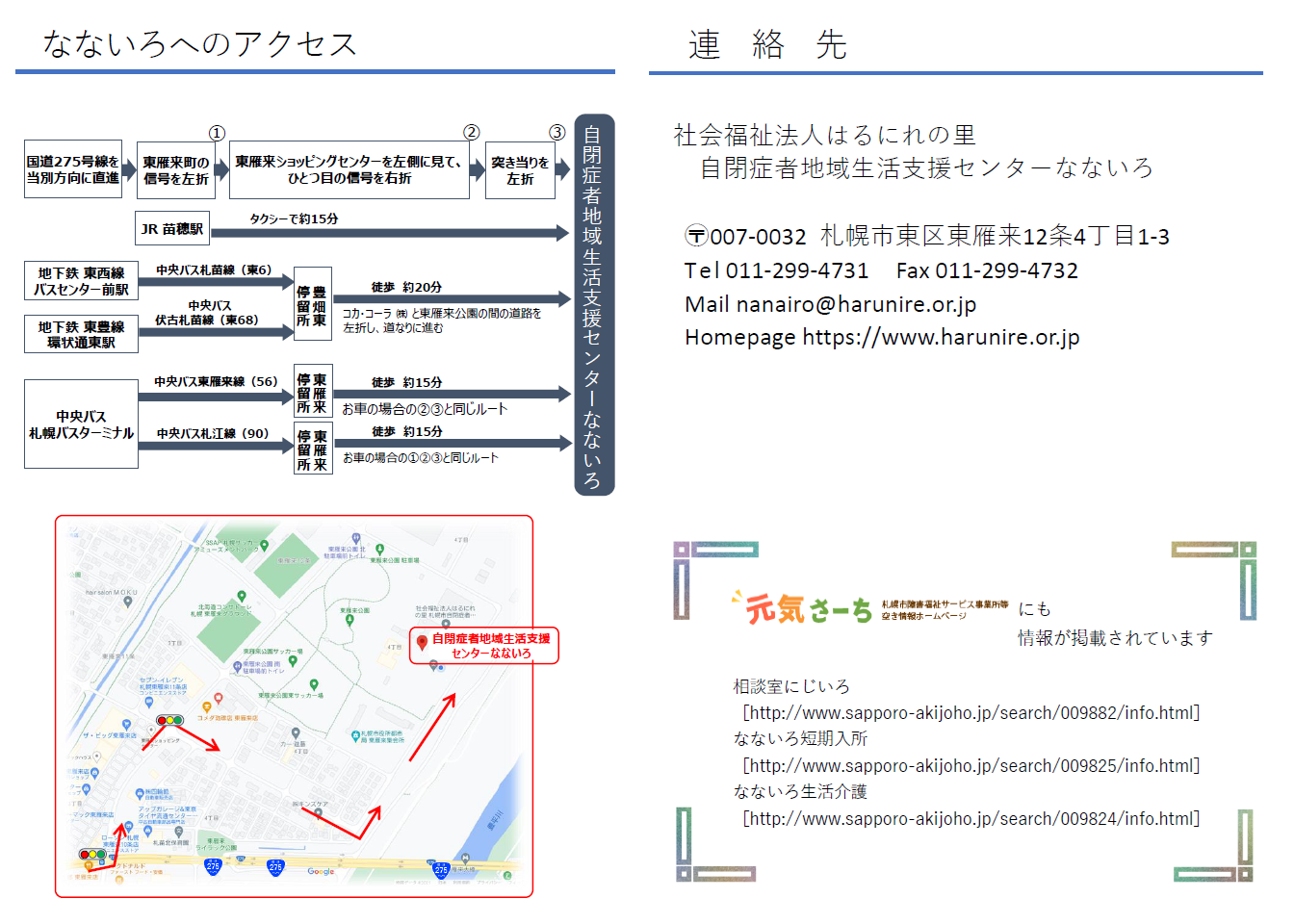This screenshot has height=924, width=1294.
Task: Click the vertical 自閉症者地域生活支援センターなないろ banner
Action: coord(593,305)
